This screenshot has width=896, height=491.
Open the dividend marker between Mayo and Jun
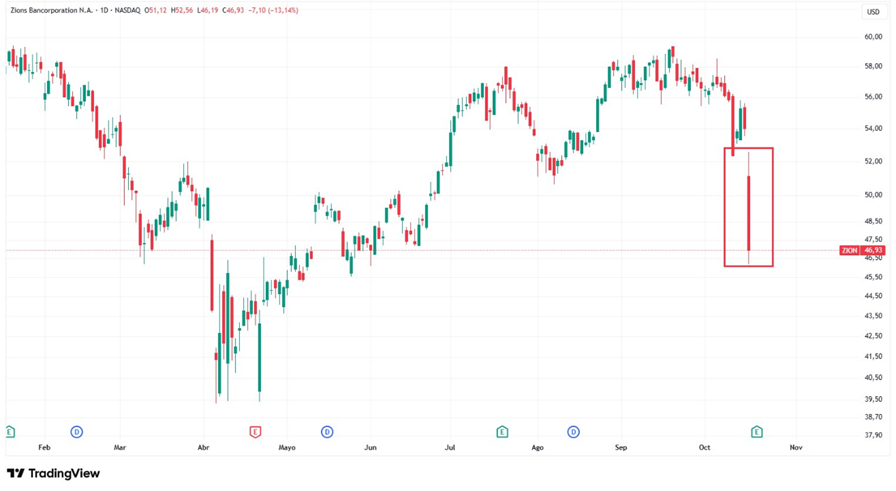pyautogui.click(x=327, y=432)
